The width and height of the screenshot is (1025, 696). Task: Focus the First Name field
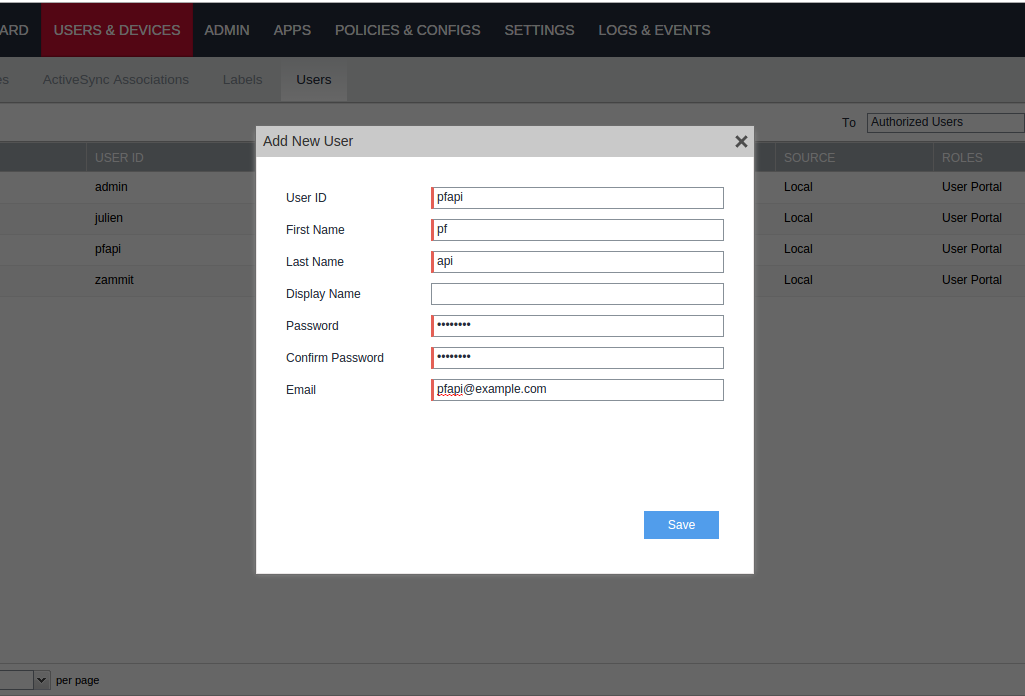[577, 230]
